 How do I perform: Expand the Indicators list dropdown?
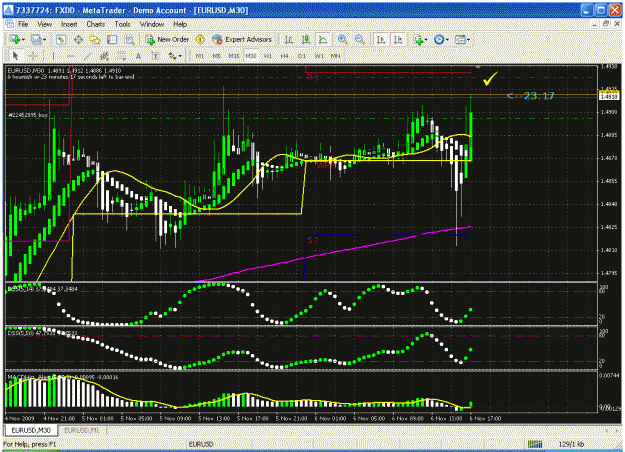[426, 40]
